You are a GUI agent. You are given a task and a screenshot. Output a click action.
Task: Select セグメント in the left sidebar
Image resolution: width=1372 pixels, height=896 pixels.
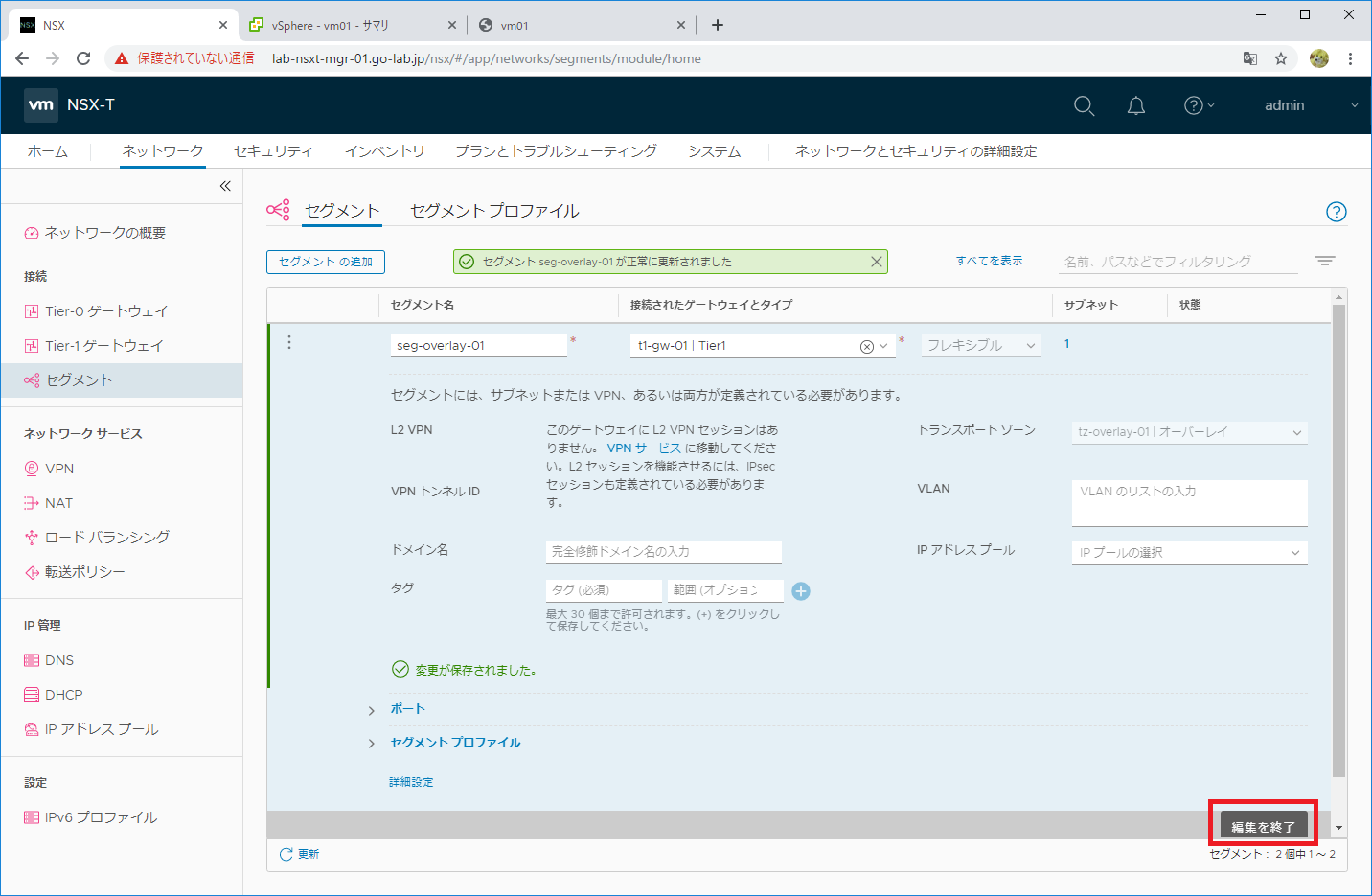tap(122, 380)
